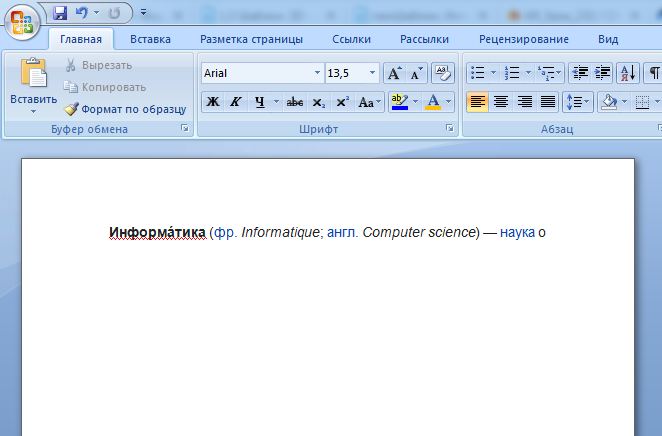
Task: Click Копировать copy button
Action: point(105,87)
